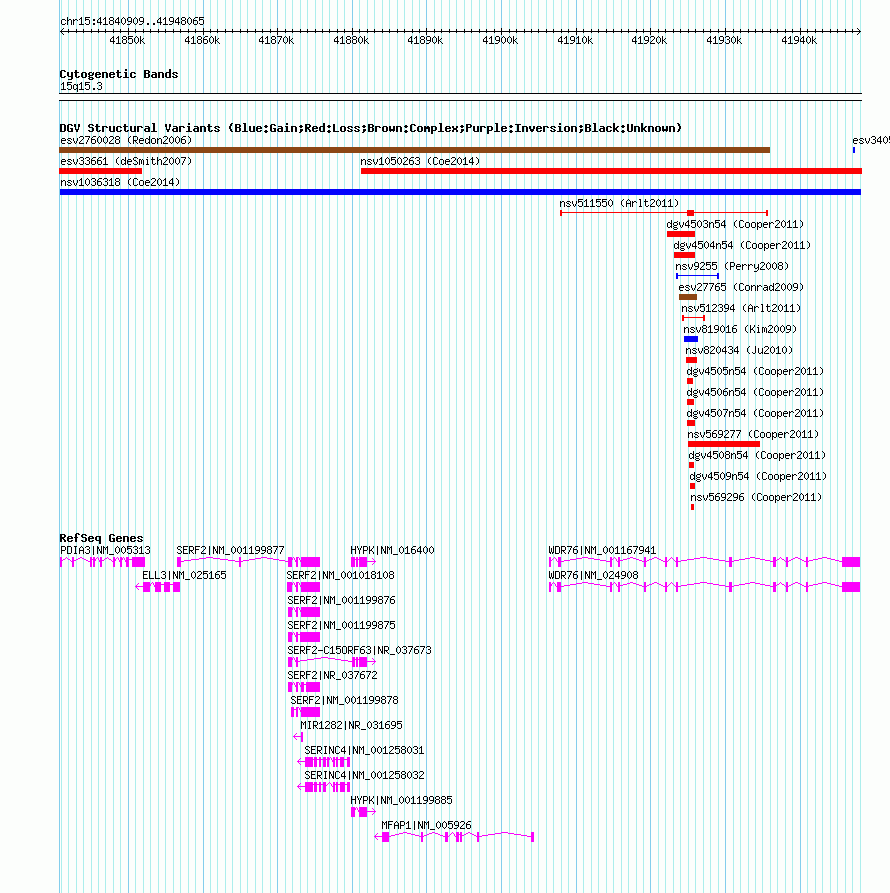This screenshot has height=893, width=890.
Task: Click the Cytogenetic Bands track title
Action: 119,74
